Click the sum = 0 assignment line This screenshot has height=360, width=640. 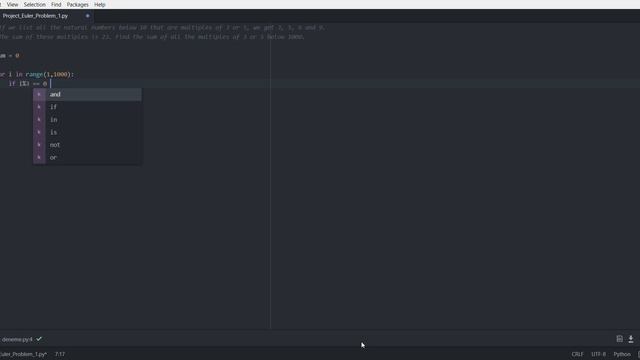(9, 56)
